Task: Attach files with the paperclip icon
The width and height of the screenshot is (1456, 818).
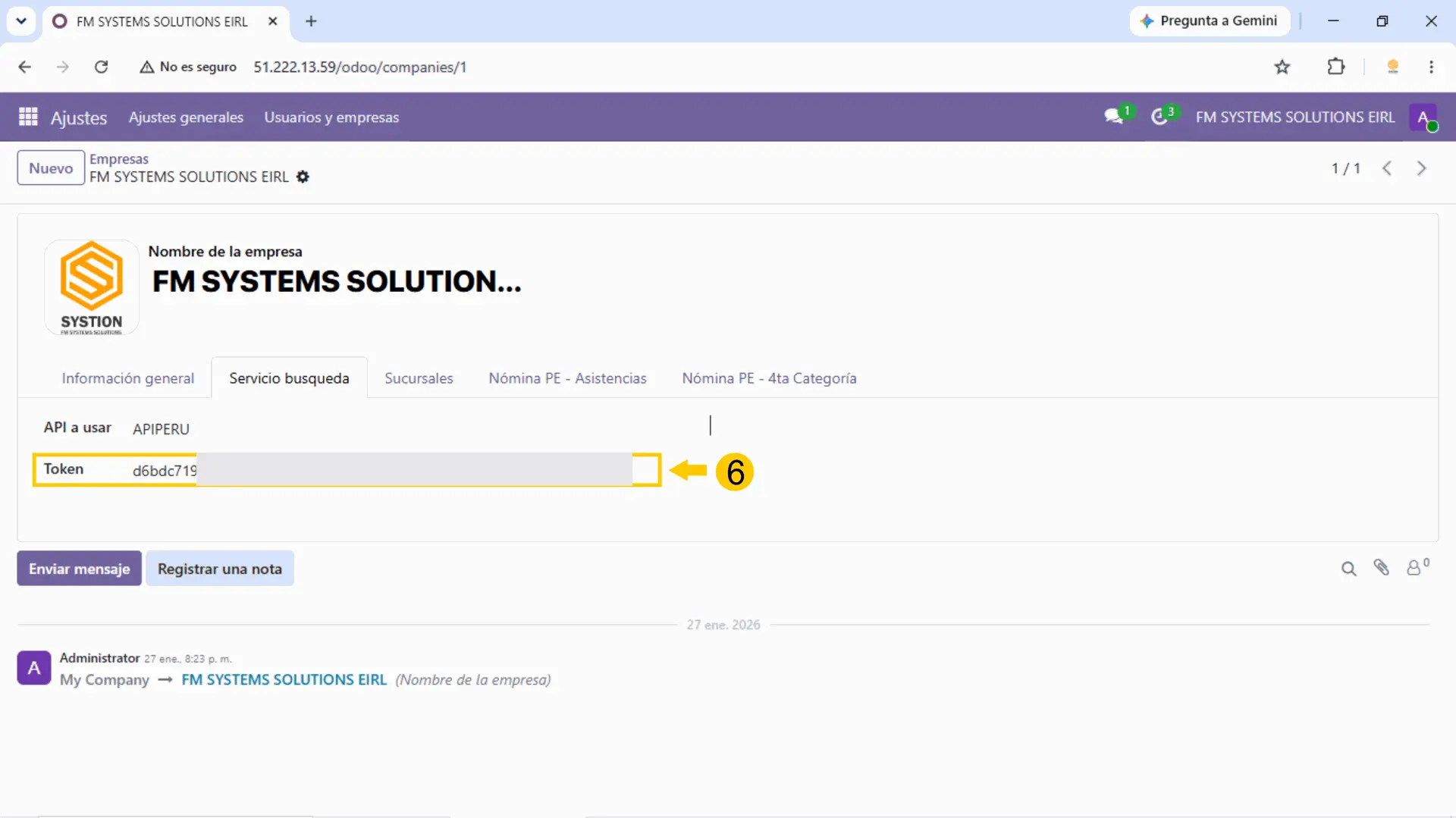Action: (1381, 568)
